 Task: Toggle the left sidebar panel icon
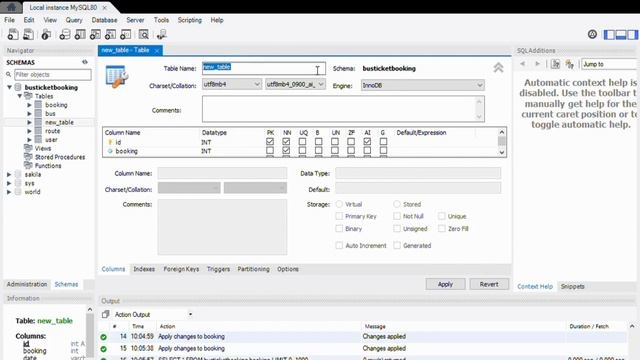[609, 35]
